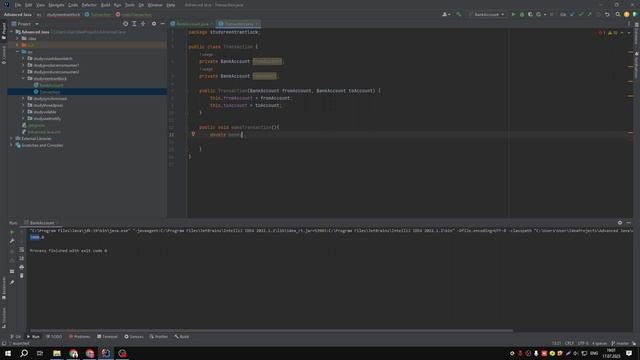Open the Profiler tool window button
The image size is (640, 360).
click(x=159, y=337)
